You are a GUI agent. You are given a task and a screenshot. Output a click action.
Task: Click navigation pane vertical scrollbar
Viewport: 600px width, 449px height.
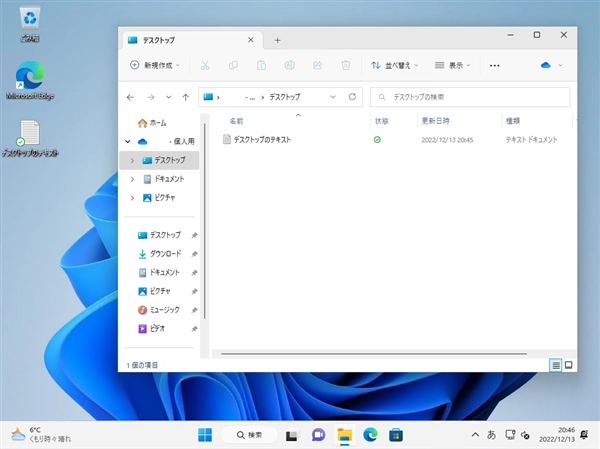point(205,220)
